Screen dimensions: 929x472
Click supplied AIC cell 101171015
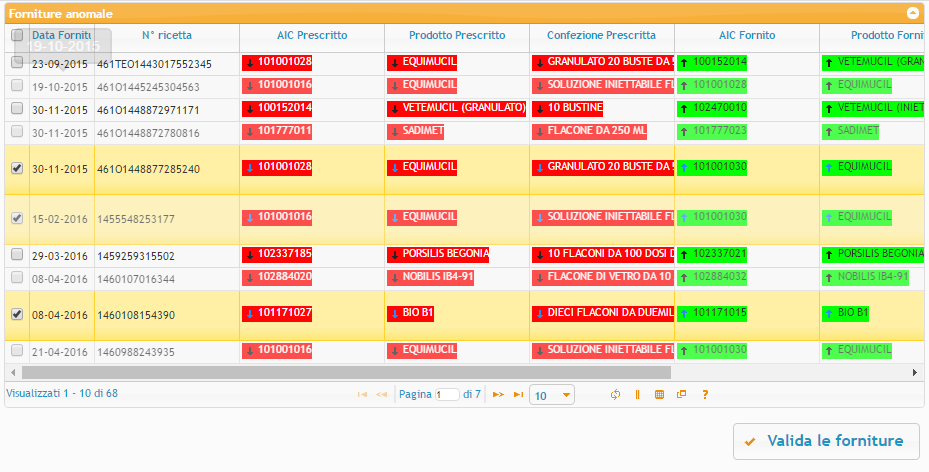[x=712, y=313]
